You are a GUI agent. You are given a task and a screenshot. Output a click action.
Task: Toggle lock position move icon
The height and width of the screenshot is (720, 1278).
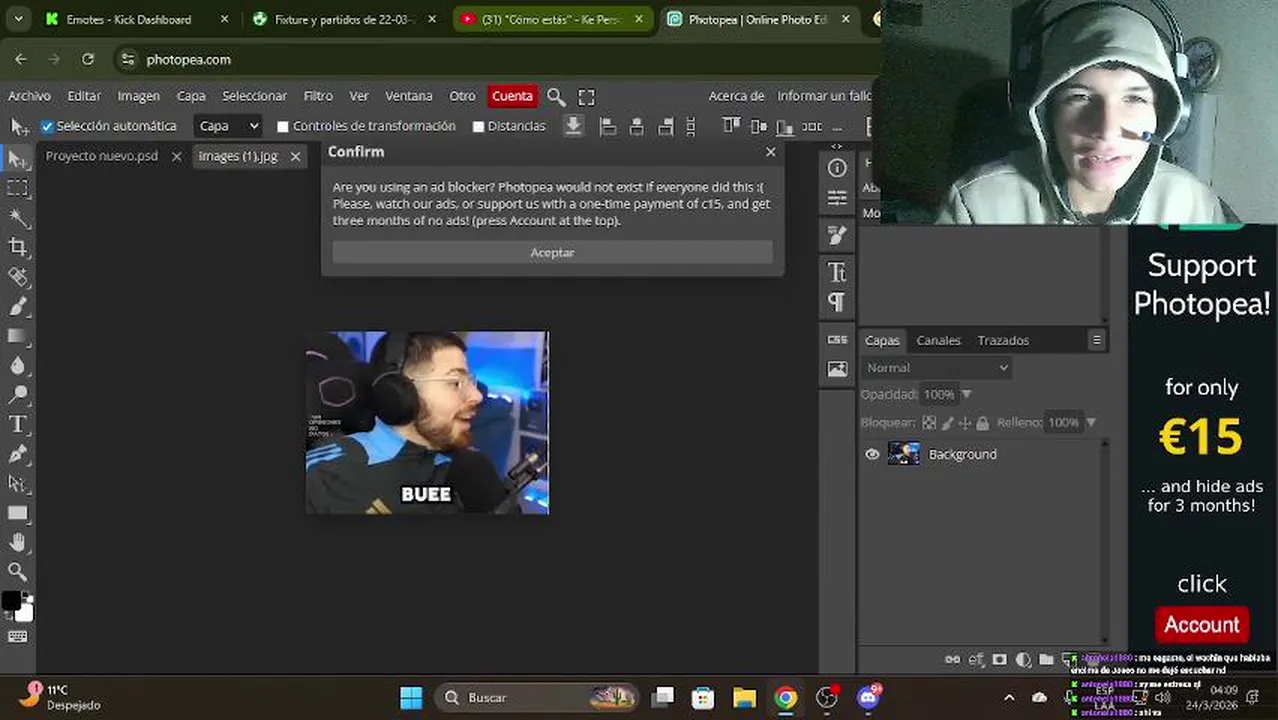tap(964, 423)
